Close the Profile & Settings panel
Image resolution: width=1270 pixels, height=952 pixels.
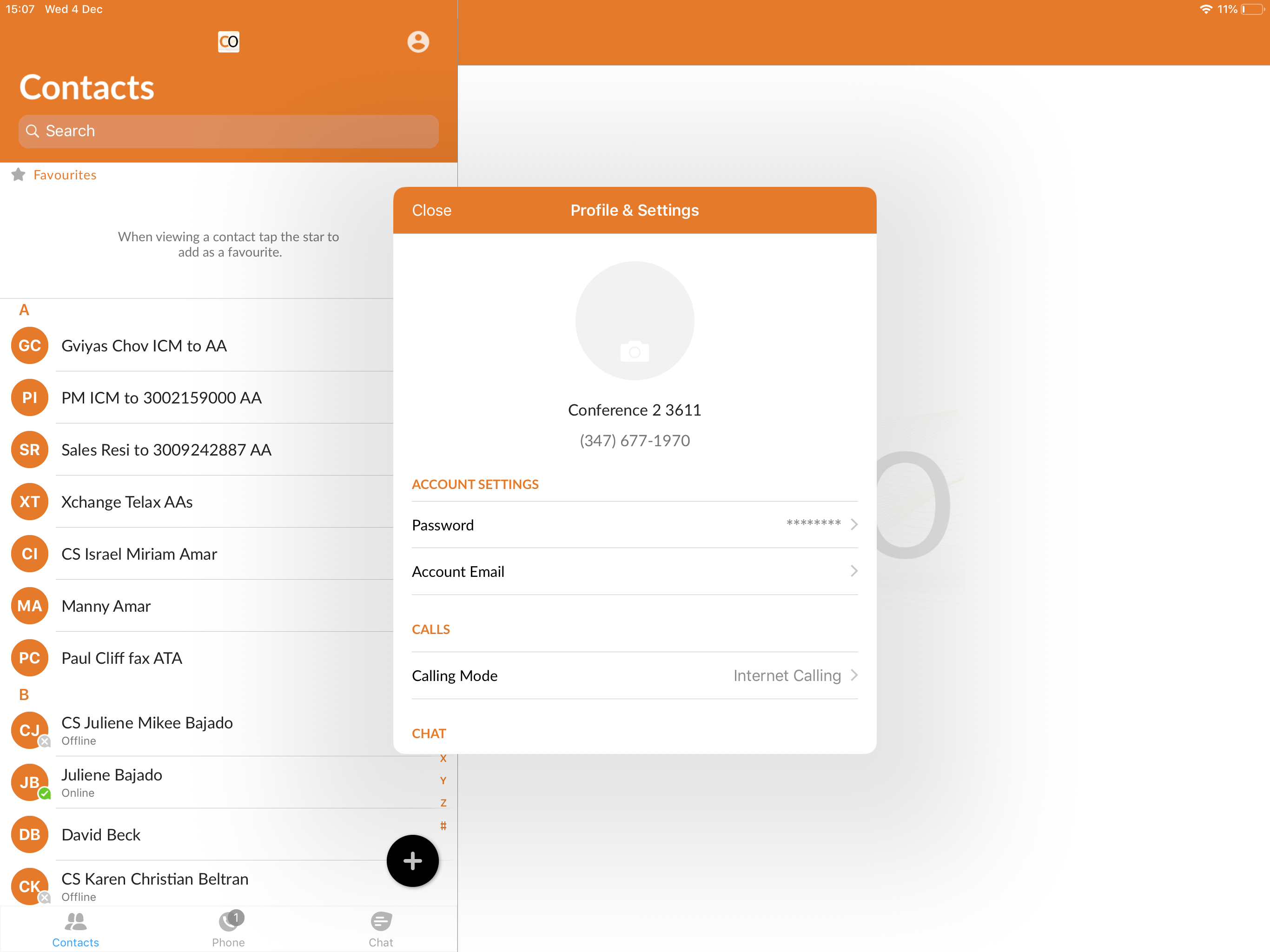(x=432, y=210)
